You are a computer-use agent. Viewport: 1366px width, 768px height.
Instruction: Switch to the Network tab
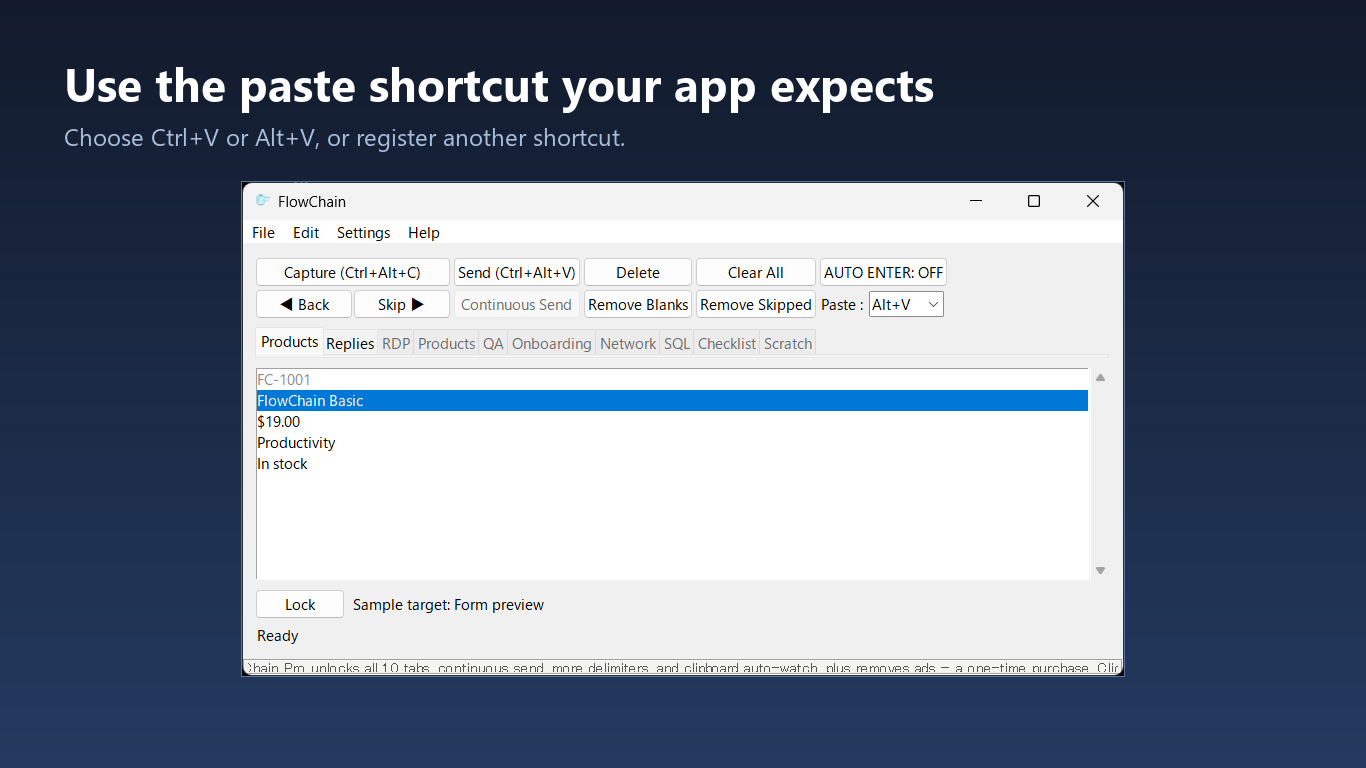click(x=628, y=344)
